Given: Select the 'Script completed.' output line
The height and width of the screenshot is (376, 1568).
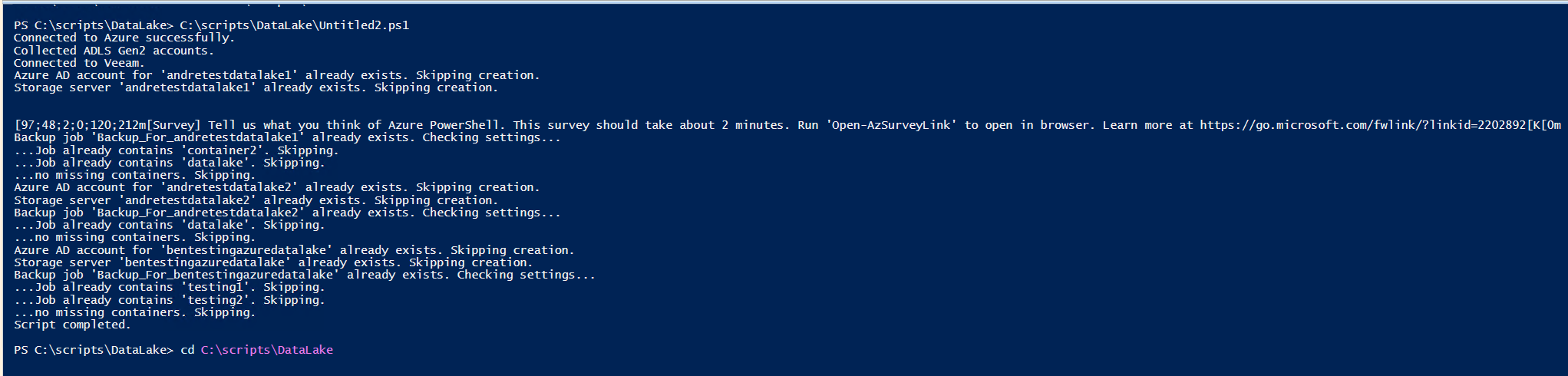Looking at the screenshot, I should (72, 325).
